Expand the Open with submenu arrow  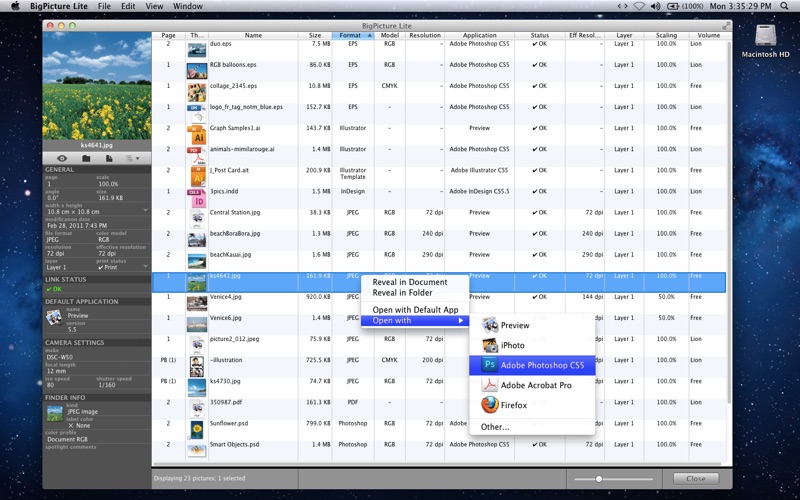[x=461, y=320]
